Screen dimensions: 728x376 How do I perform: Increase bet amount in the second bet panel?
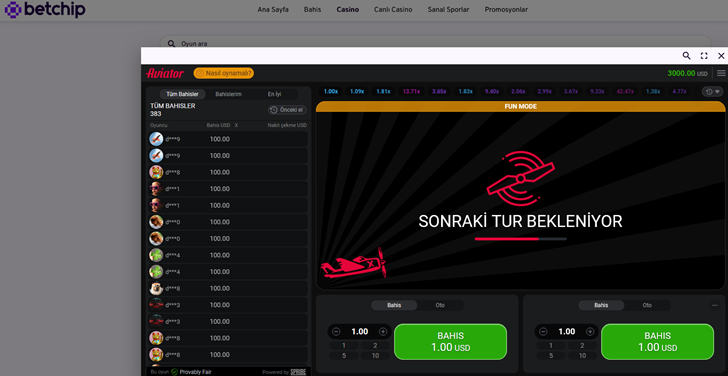590,331
